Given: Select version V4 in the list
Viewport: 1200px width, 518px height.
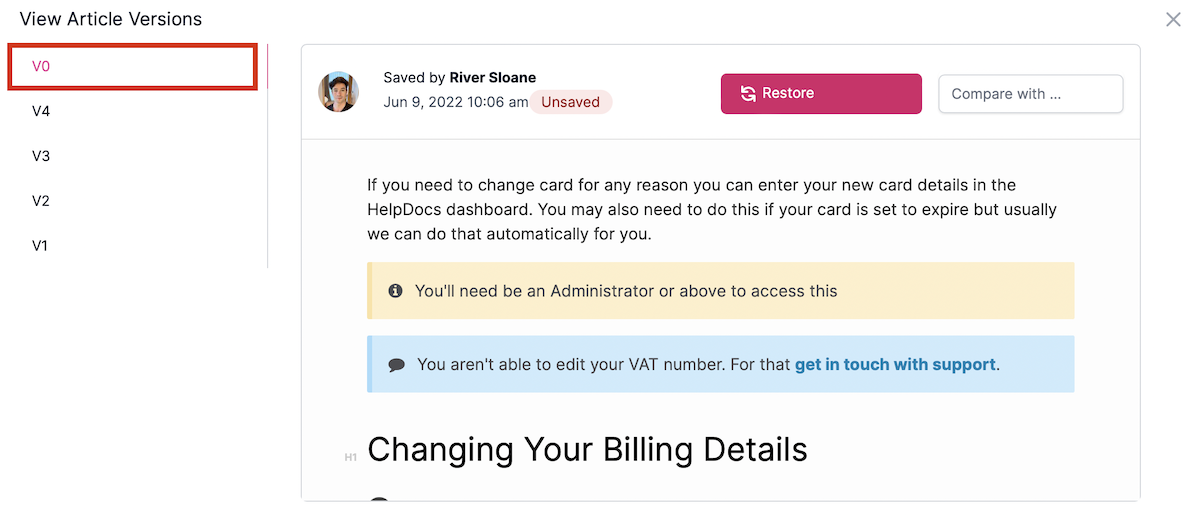Looking at the screenshot, I should (133, 111).
